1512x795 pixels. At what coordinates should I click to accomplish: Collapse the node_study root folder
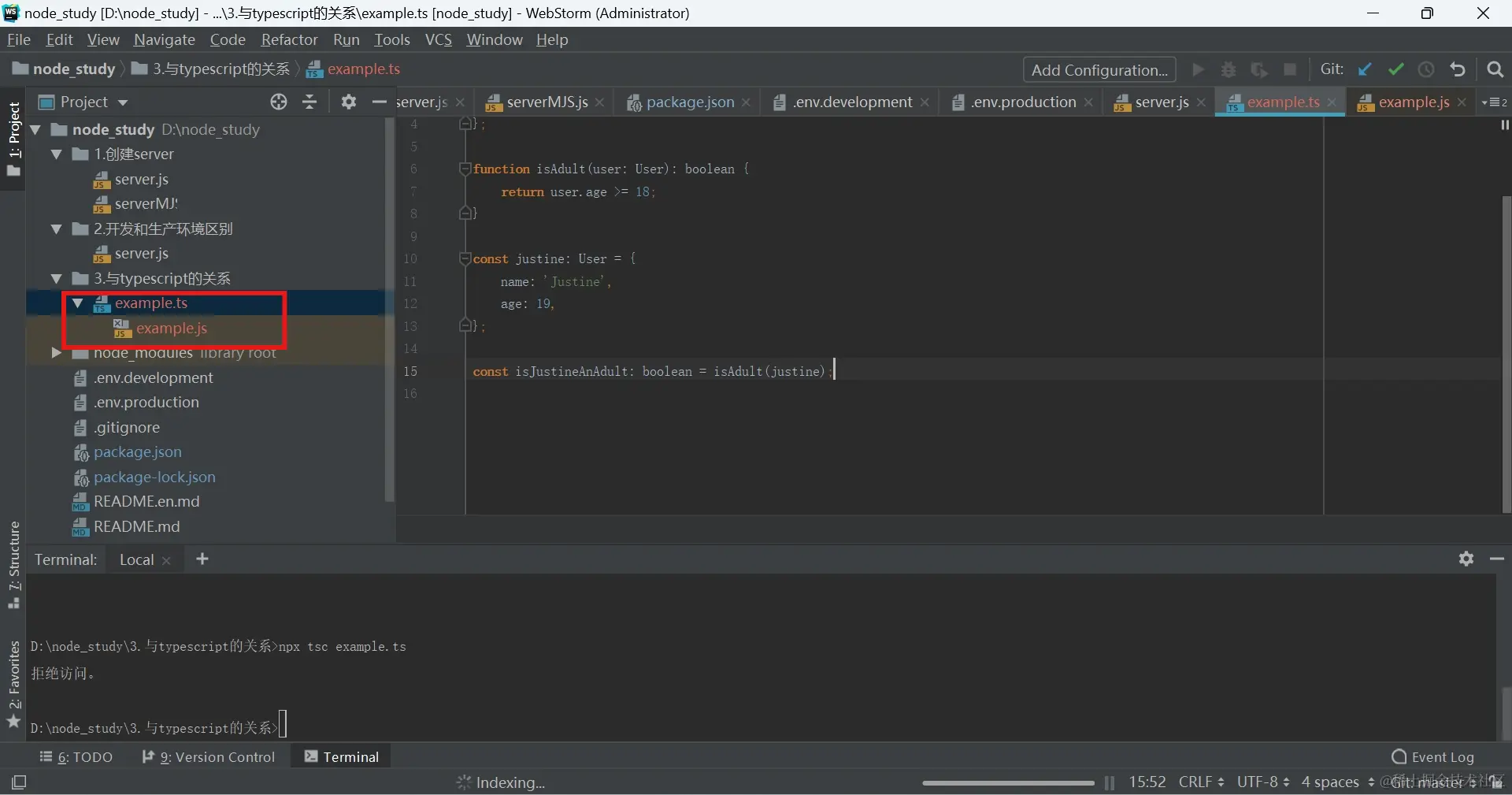tap(36, 129)
